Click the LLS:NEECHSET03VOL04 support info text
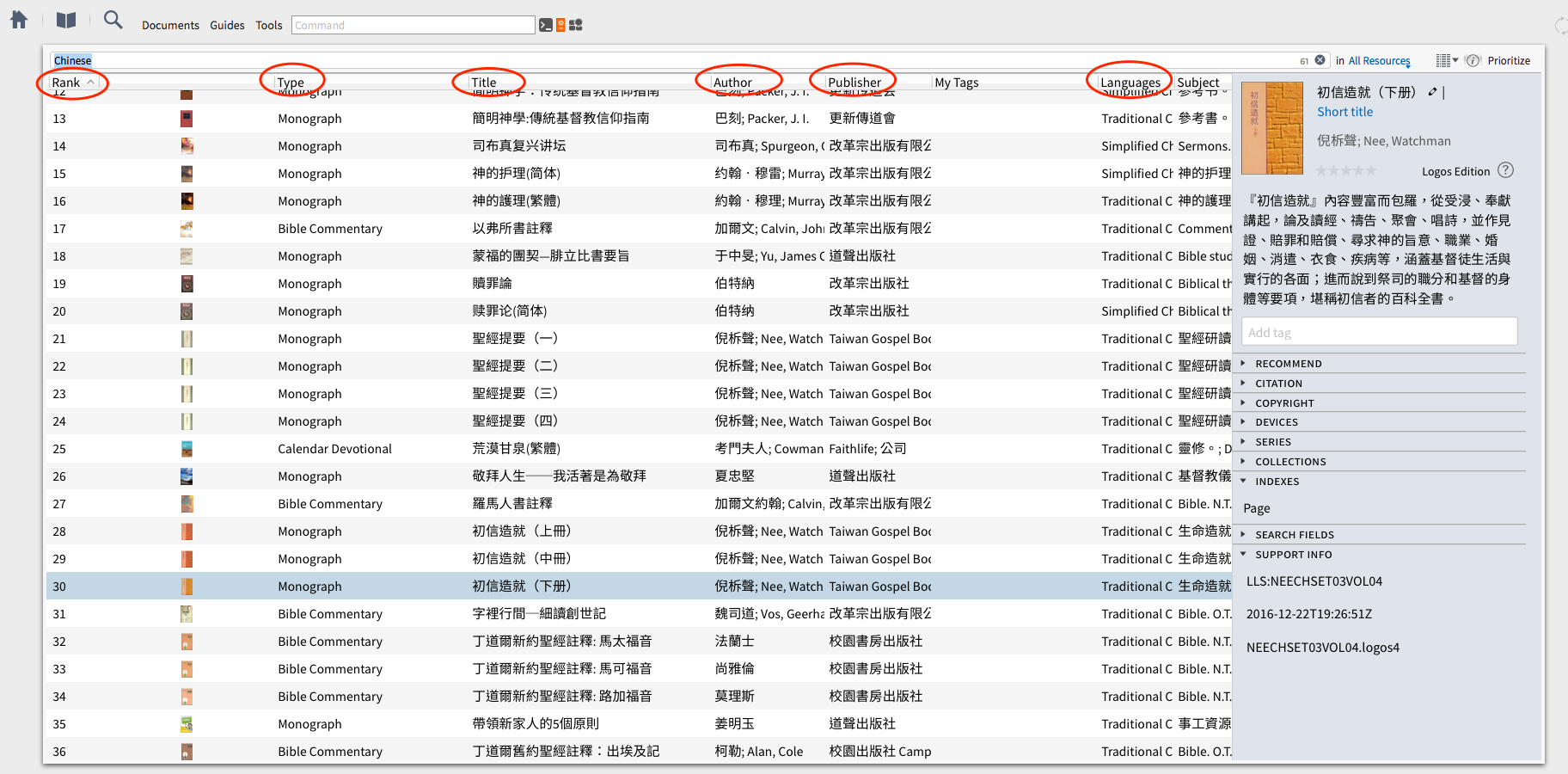Viewport: 1568px width, 774px height. 1314,581
